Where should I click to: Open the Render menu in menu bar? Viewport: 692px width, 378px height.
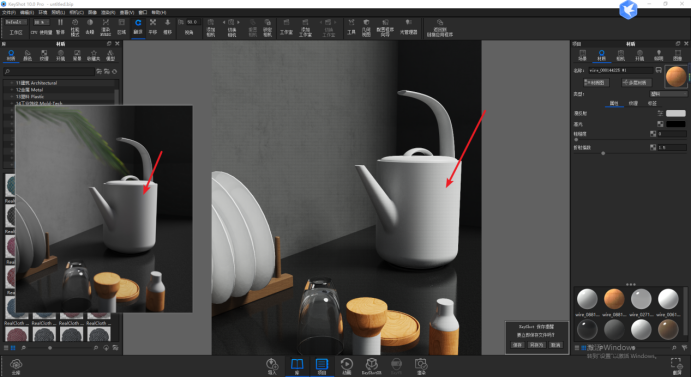[x=109, y=12]
